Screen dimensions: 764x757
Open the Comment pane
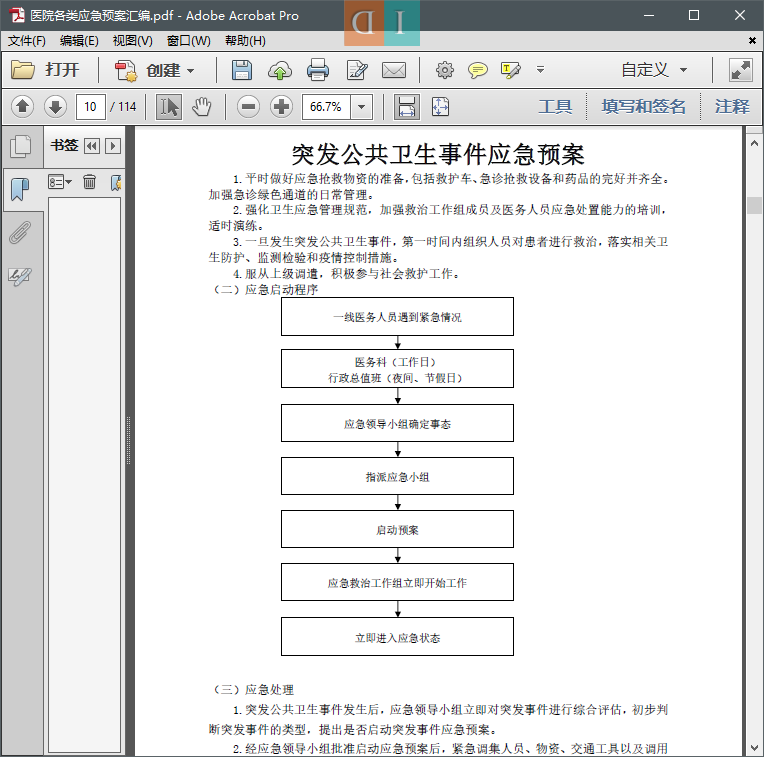(x=731, y=106)
